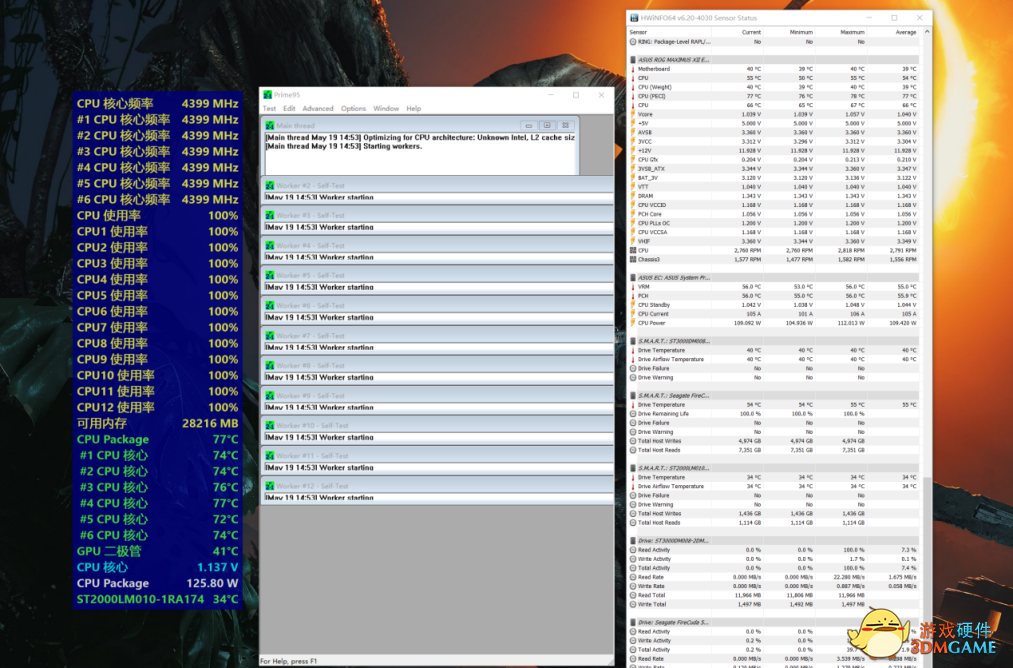The image size is (1013, 668).
Task: Select the Write Total 1,497 MB row
Action: (774, 605)
